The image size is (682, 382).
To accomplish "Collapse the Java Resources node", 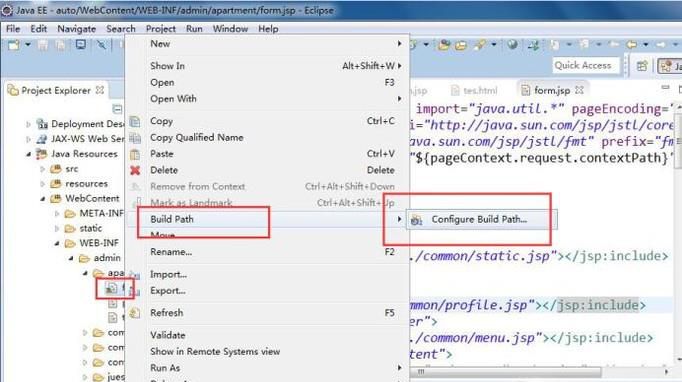I will (x=29, y=154).
